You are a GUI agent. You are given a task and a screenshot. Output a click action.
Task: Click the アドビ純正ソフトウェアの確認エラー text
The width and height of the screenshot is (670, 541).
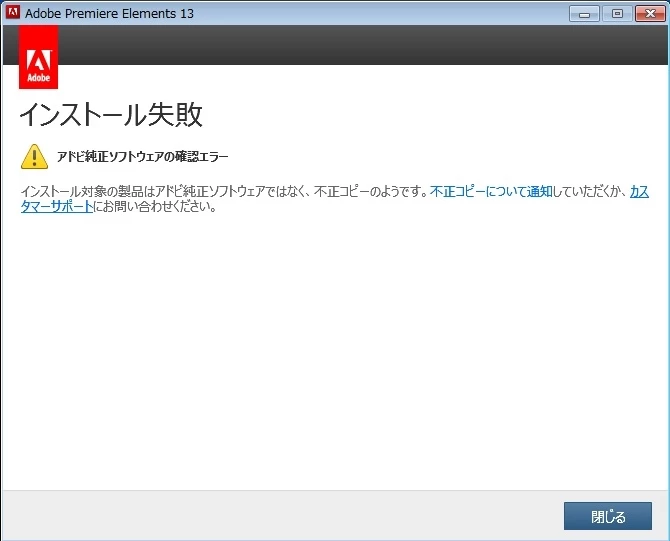coord(143,157)
